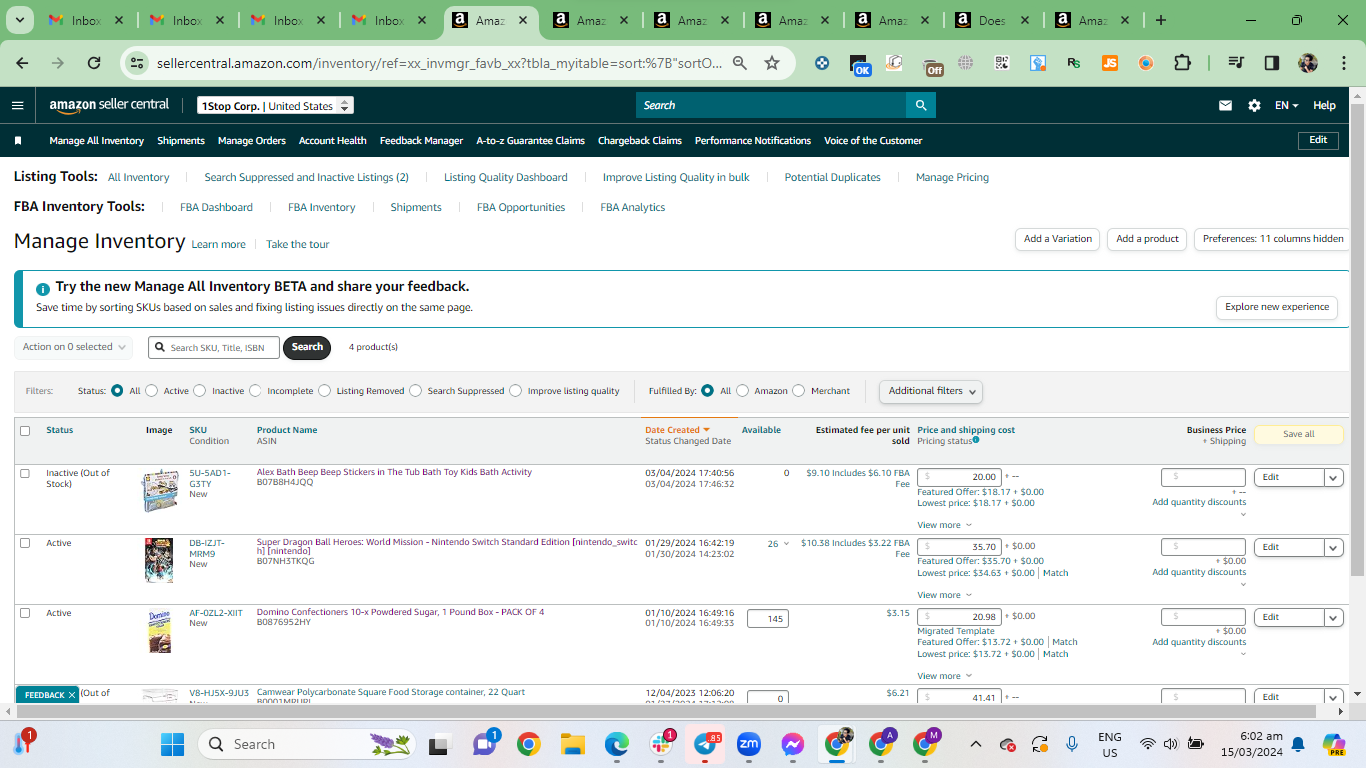Open the Action on 0 selected dropdown
The width and height of the screenshot is (1366, 768).
(74, 347)
